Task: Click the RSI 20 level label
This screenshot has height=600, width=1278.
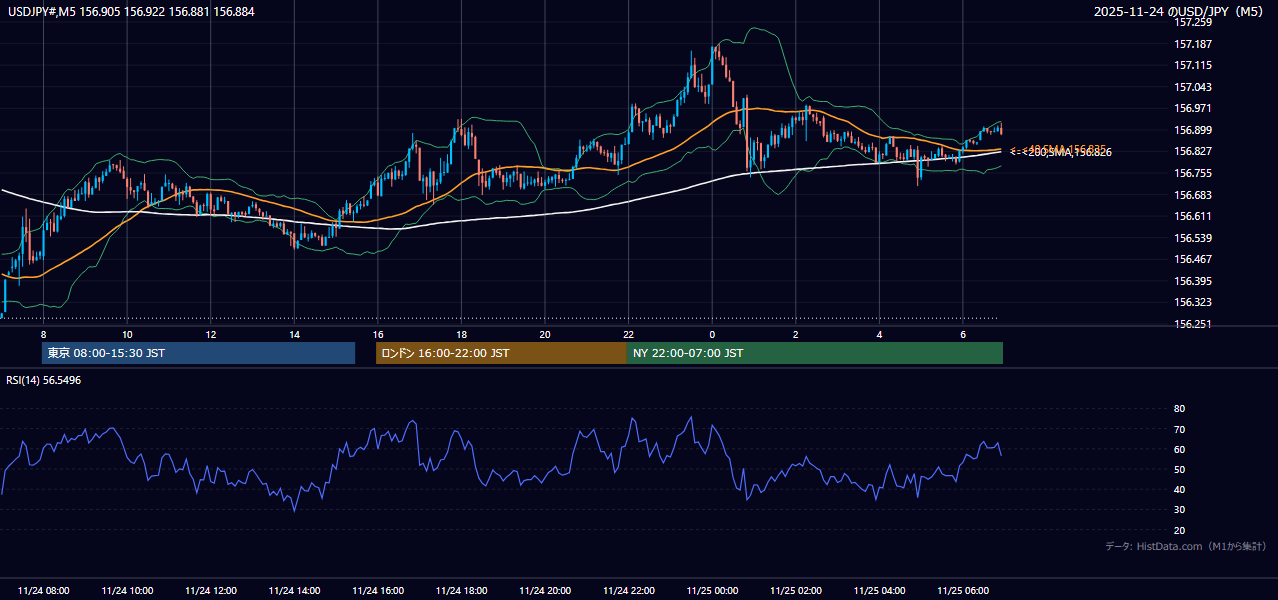Action: tap(1180, 530)
